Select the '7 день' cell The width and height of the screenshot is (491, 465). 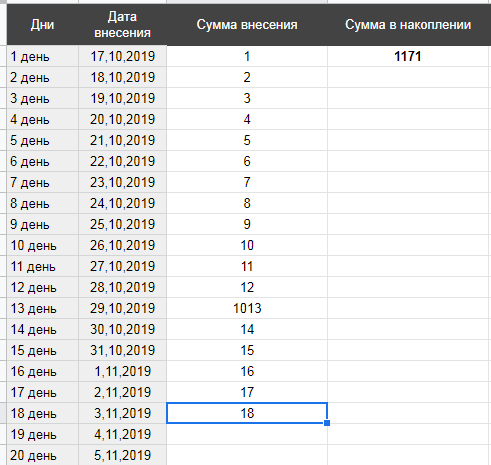tap(42, 182)
